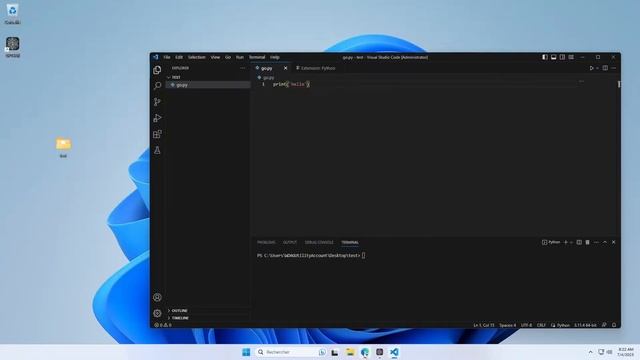This screenshot has width=640, height=360.
Task: Close the go.py editor tab
Action: pos(285,68)
